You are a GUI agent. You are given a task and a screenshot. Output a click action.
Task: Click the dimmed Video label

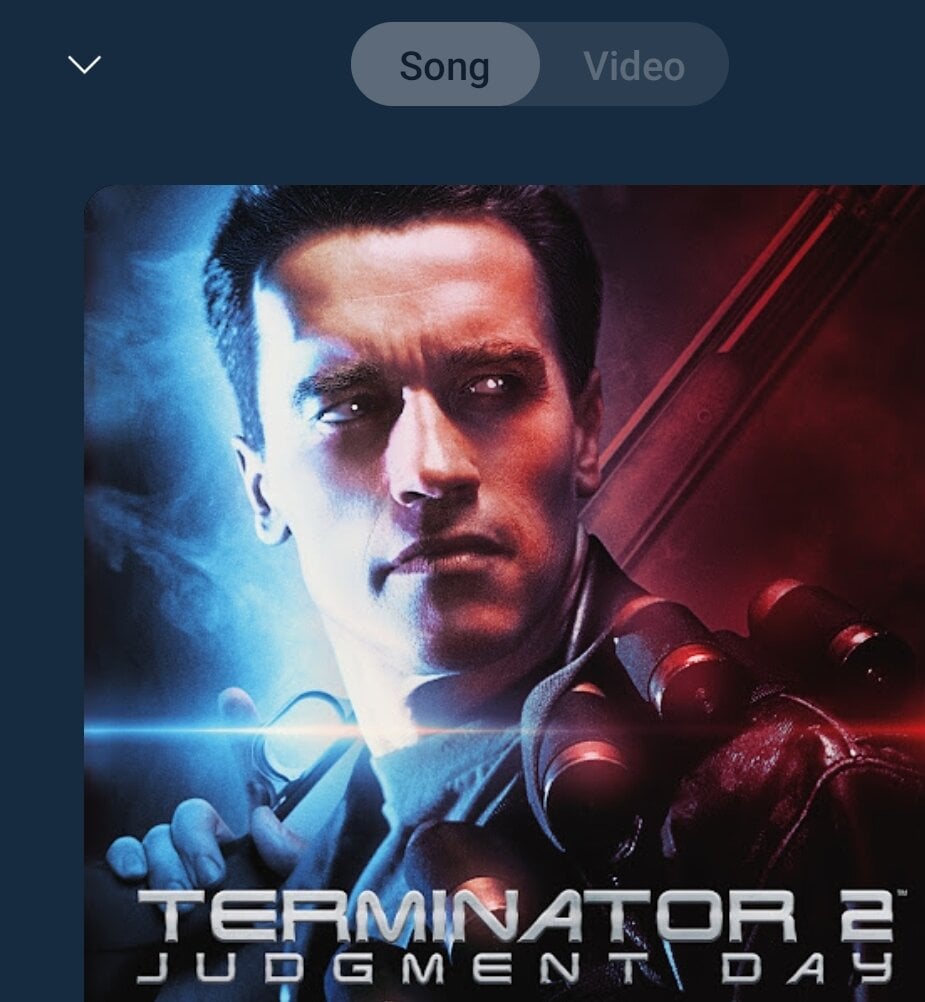(634, 66)
